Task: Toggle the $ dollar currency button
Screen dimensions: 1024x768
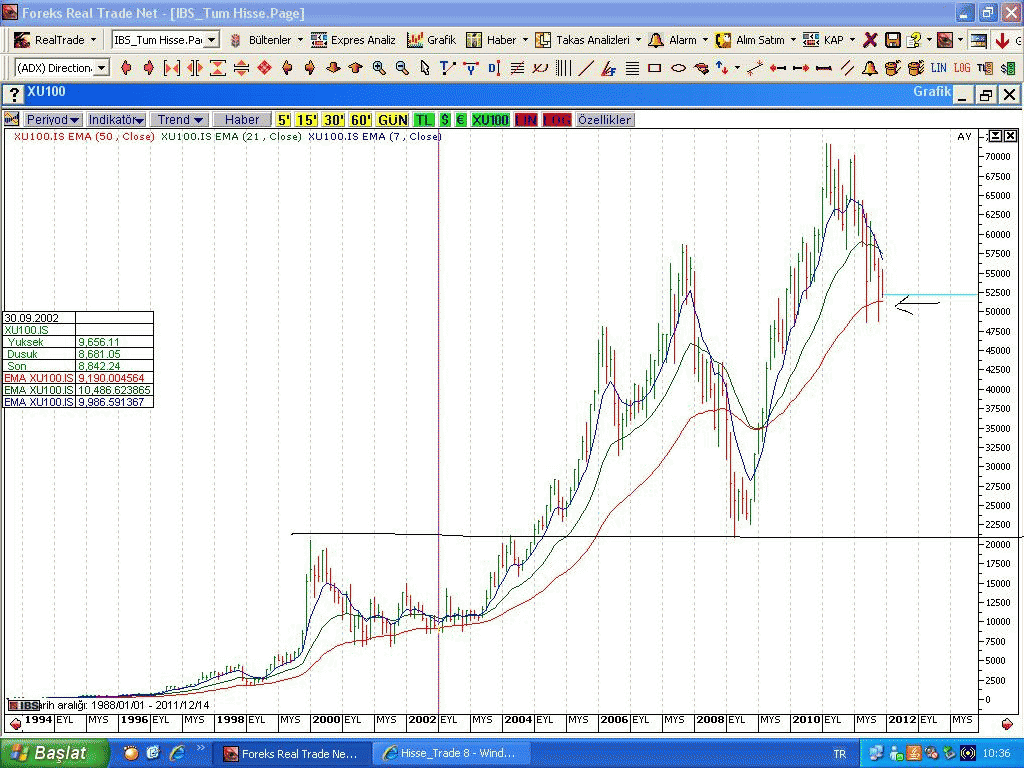Action: click(445, 120)
